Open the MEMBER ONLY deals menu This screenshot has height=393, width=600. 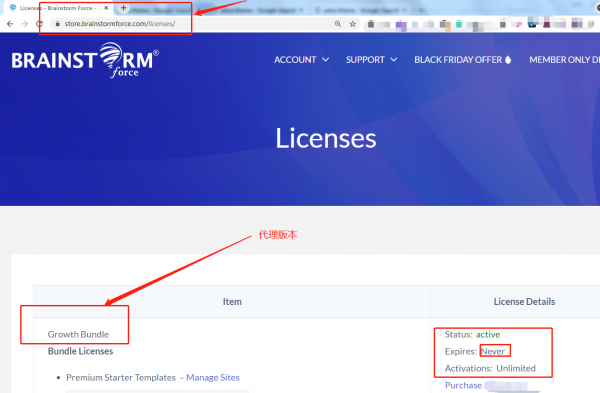(x=564, y=60)
